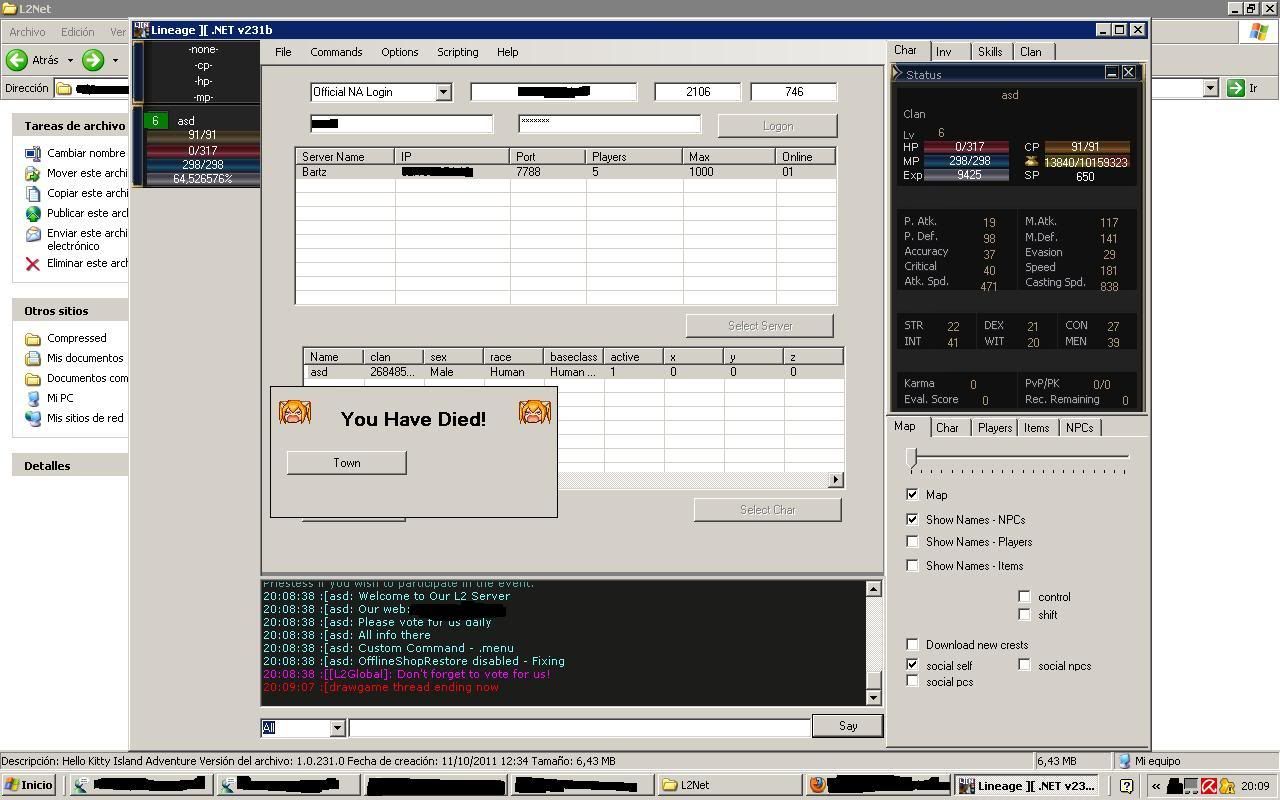Click the Say button

coord(847,726)
